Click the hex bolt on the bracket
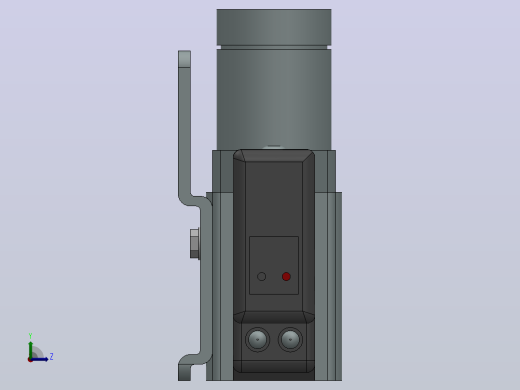The image size is (520, 390). pos(195,244)
